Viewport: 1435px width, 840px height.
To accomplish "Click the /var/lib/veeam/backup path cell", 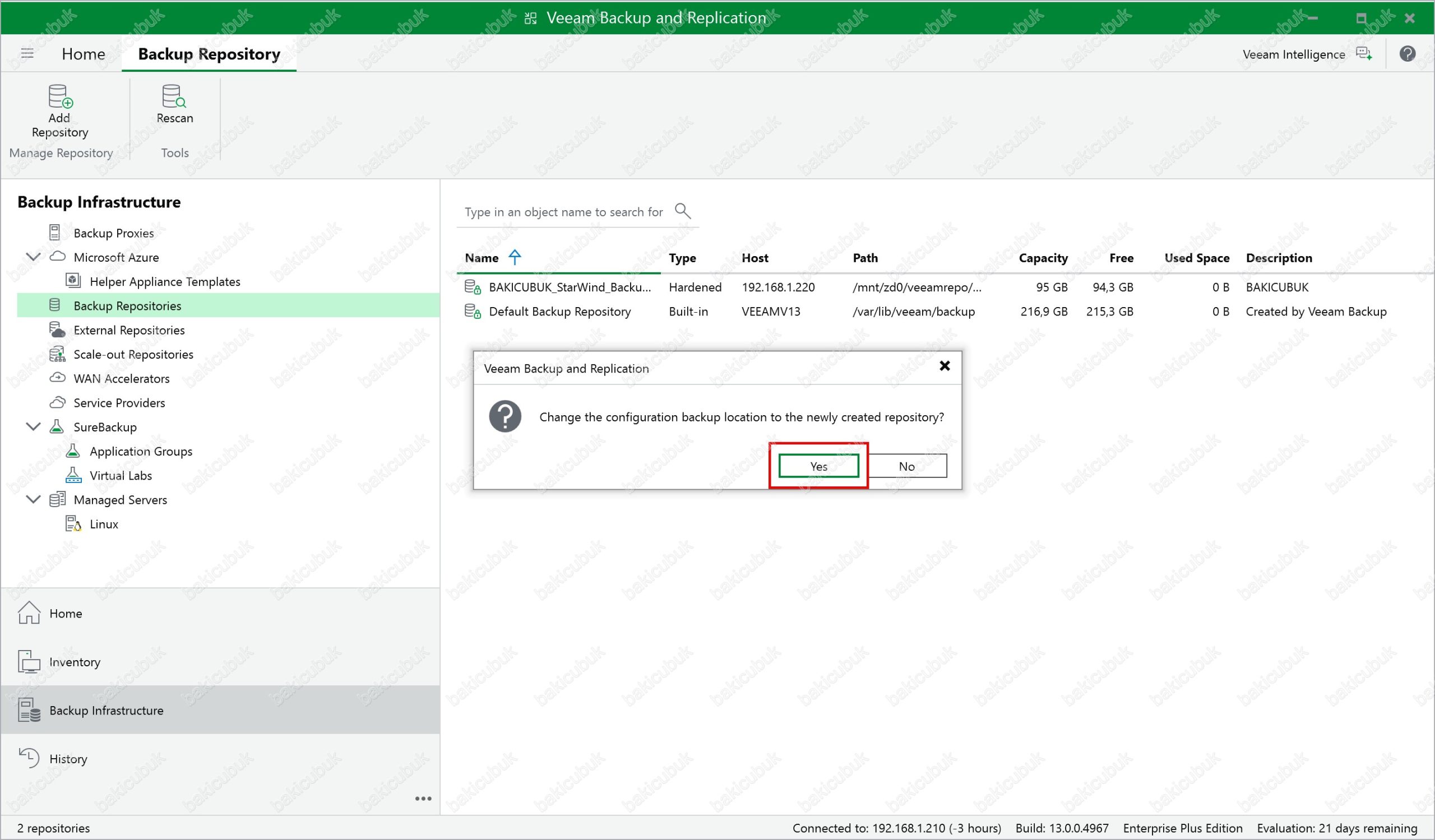I will click(x=913, y=312).
